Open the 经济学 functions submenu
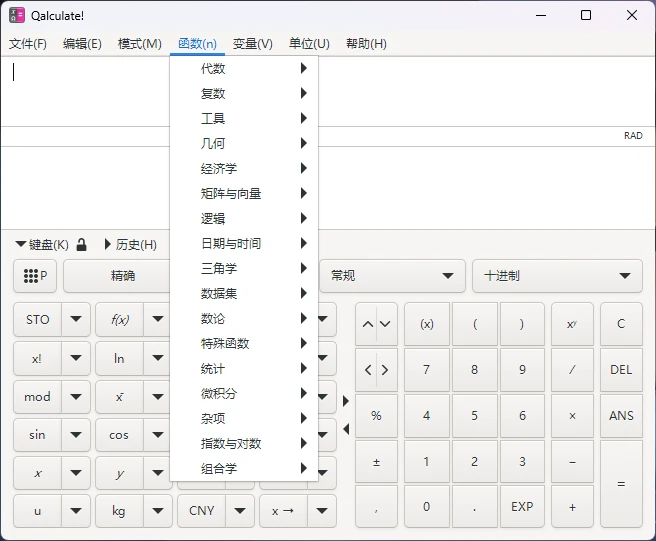 [244, 168]
